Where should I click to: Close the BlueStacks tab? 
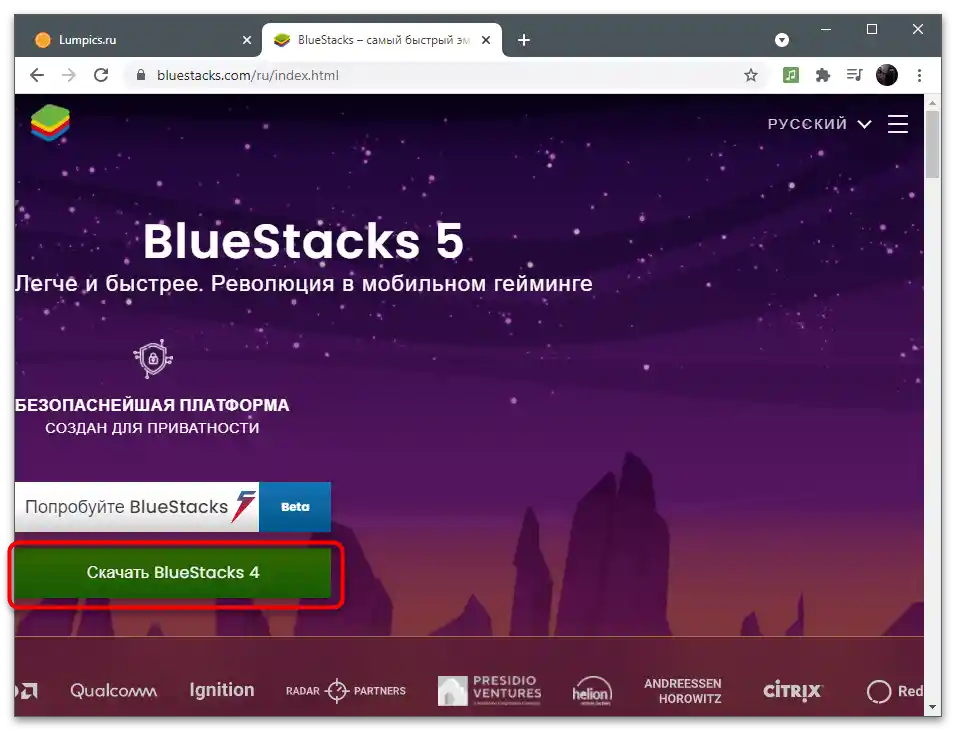tap(486, 40)
